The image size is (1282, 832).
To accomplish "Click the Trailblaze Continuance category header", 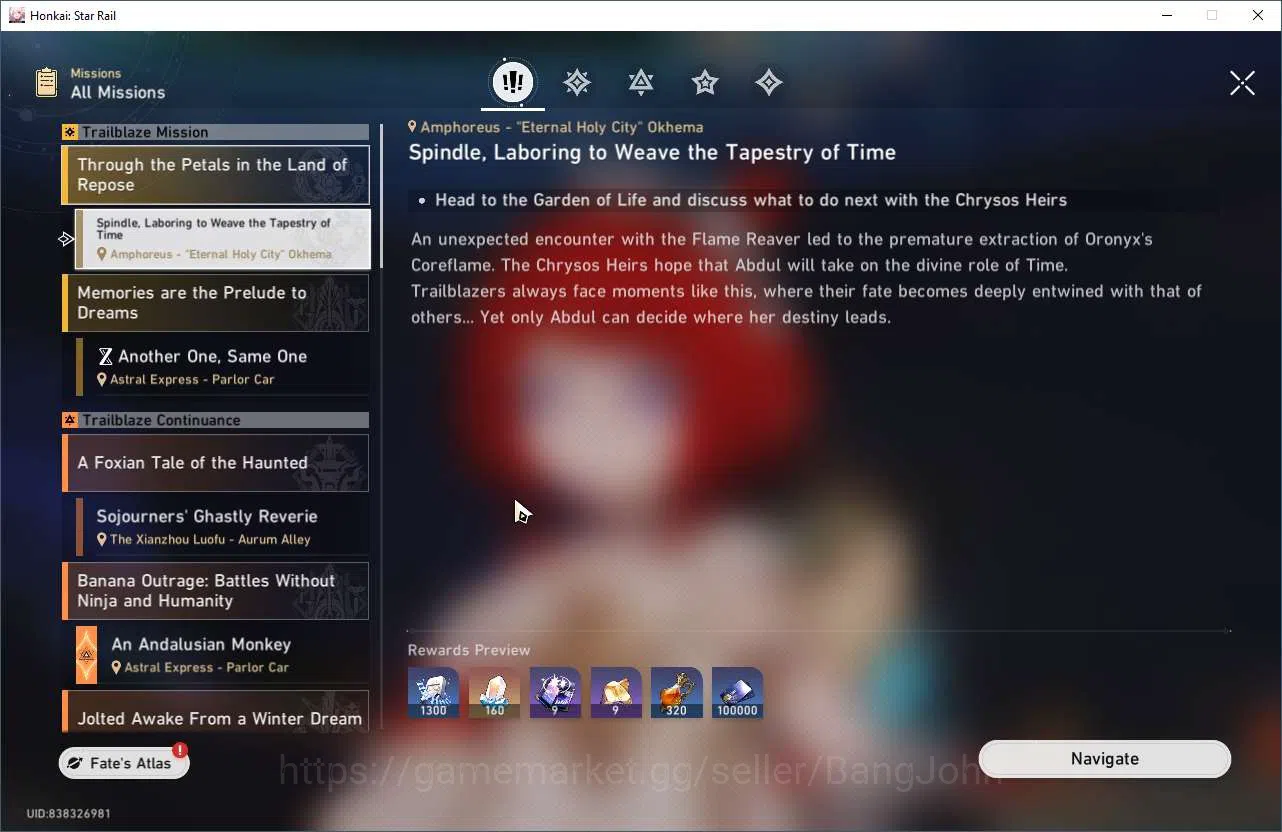I will click(x=216, y=420).
